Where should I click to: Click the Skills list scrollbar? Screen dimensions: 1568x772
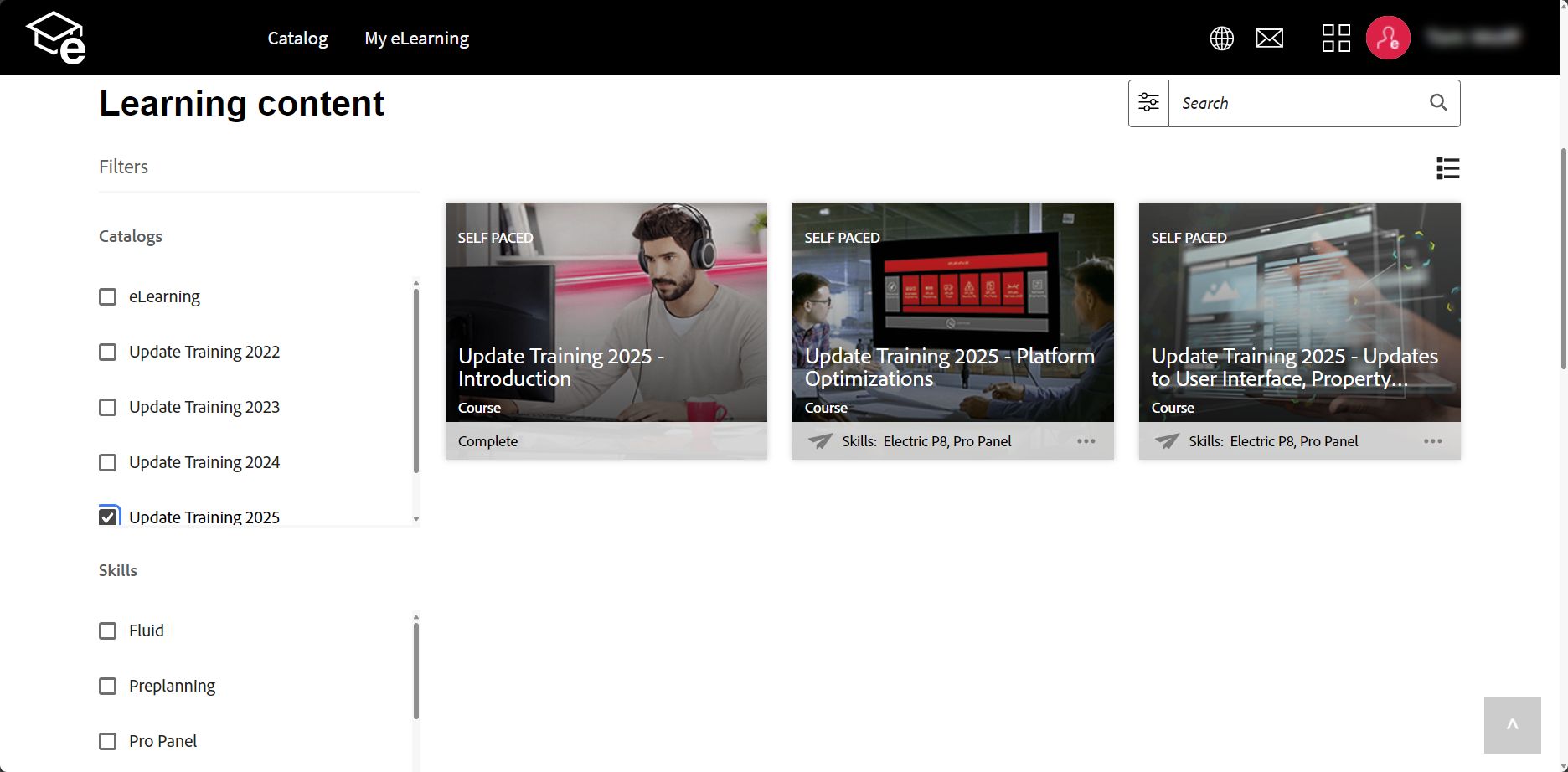pos(416,670)
